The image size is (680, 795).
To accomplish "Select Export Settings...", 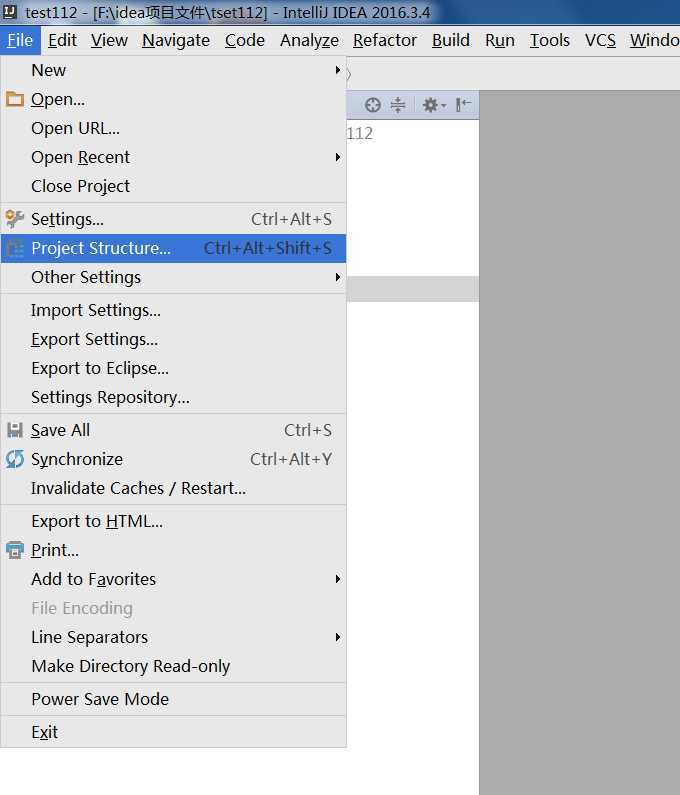I will pos(173,339).
